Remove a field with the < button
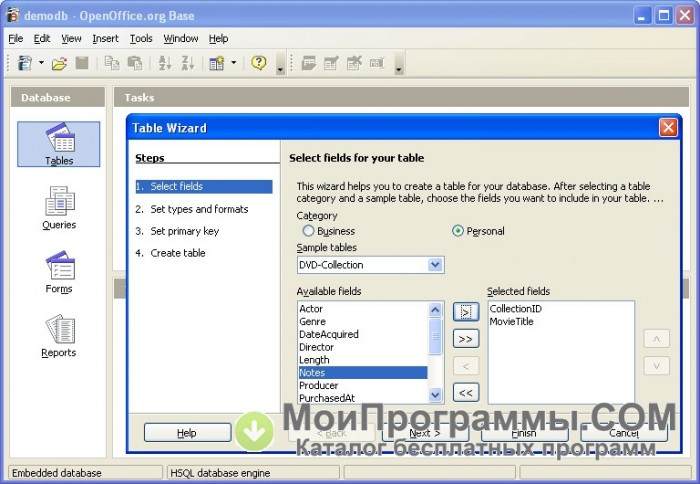Screen dimensions: 700x484 point(466,366)
